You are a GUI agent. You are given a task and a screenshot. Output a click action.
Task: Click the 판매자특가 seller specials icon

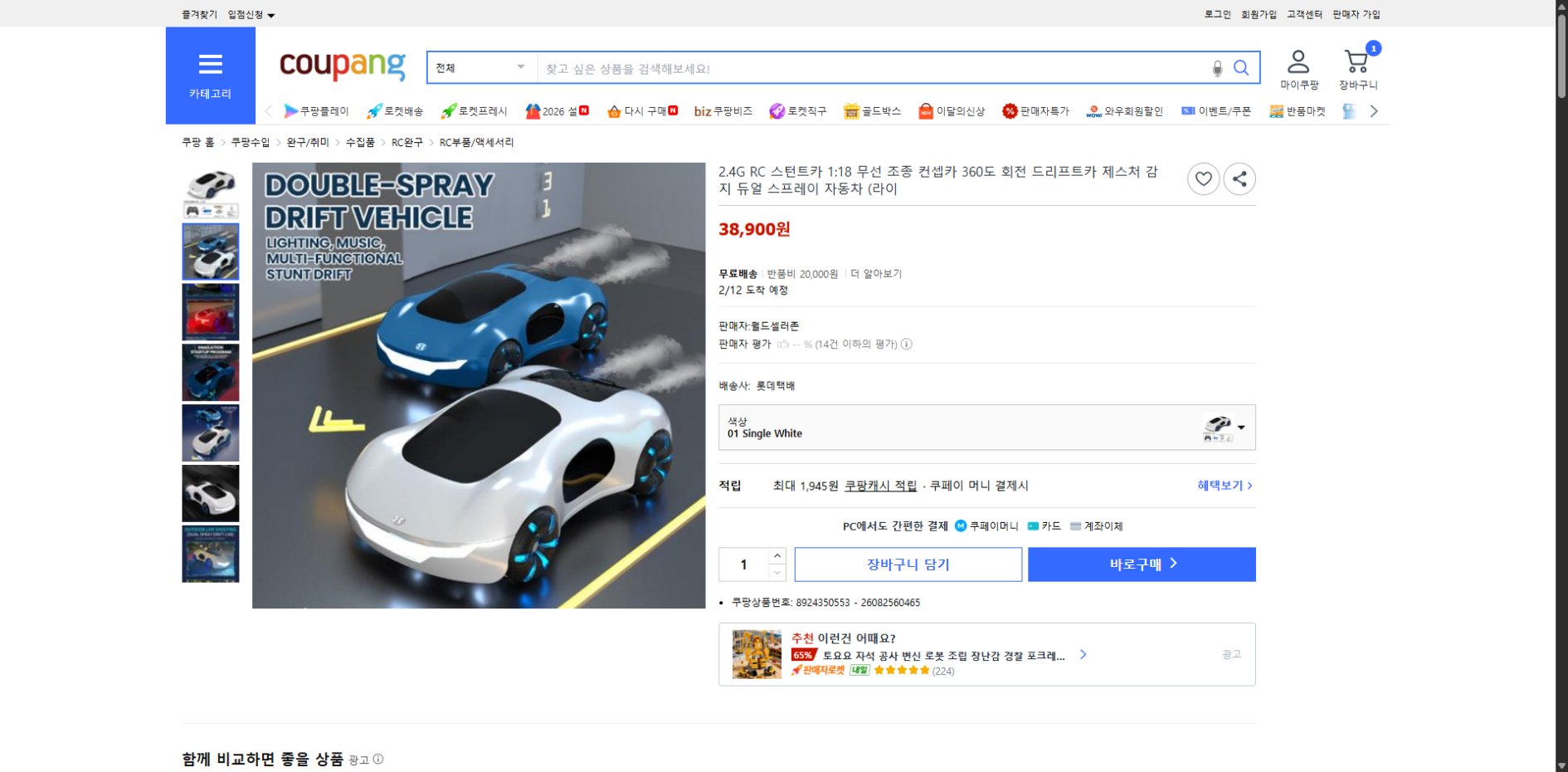1036,110
